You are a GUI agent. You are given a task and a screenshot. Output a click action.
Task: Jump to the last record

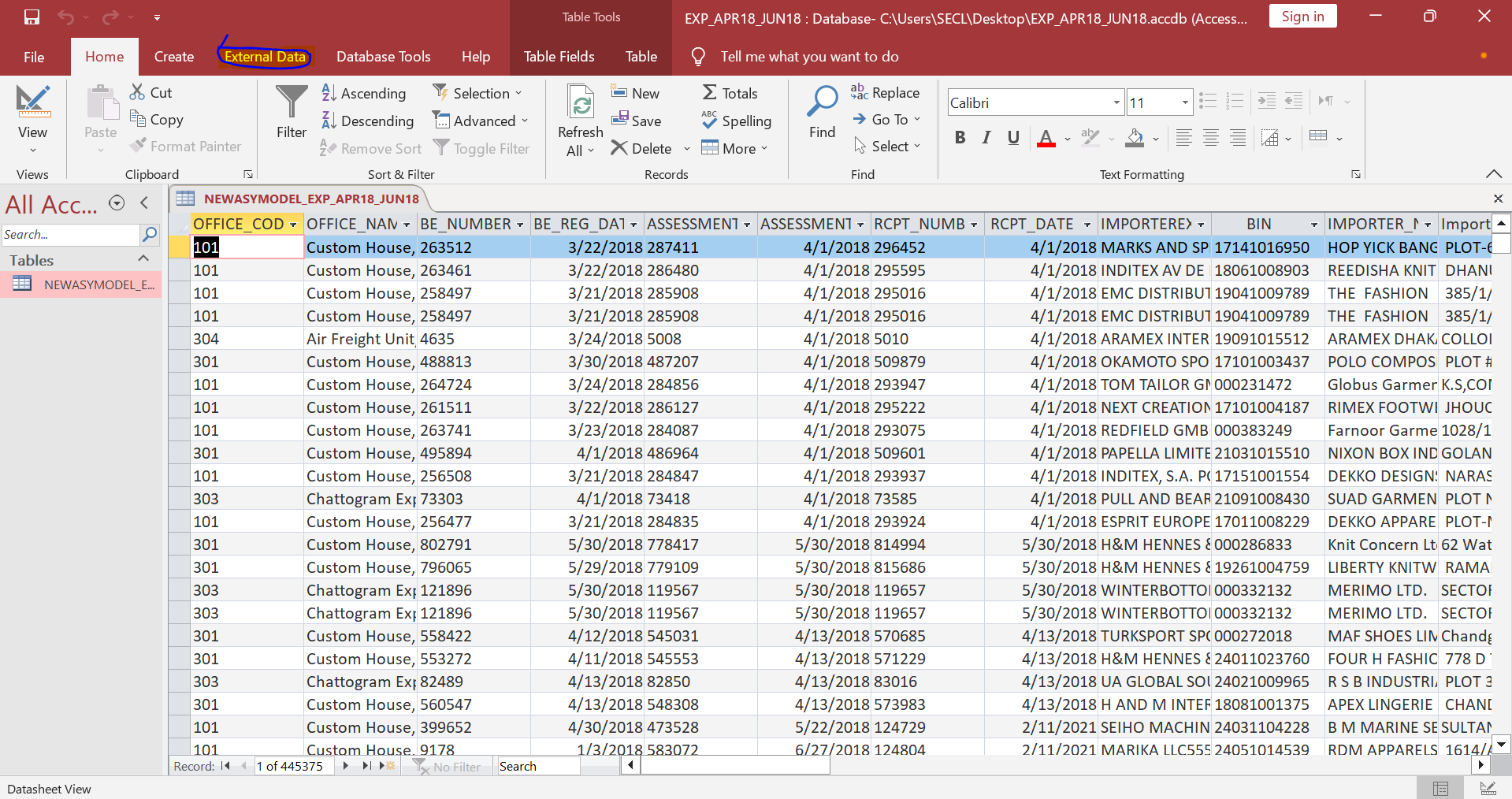(366, 766)
